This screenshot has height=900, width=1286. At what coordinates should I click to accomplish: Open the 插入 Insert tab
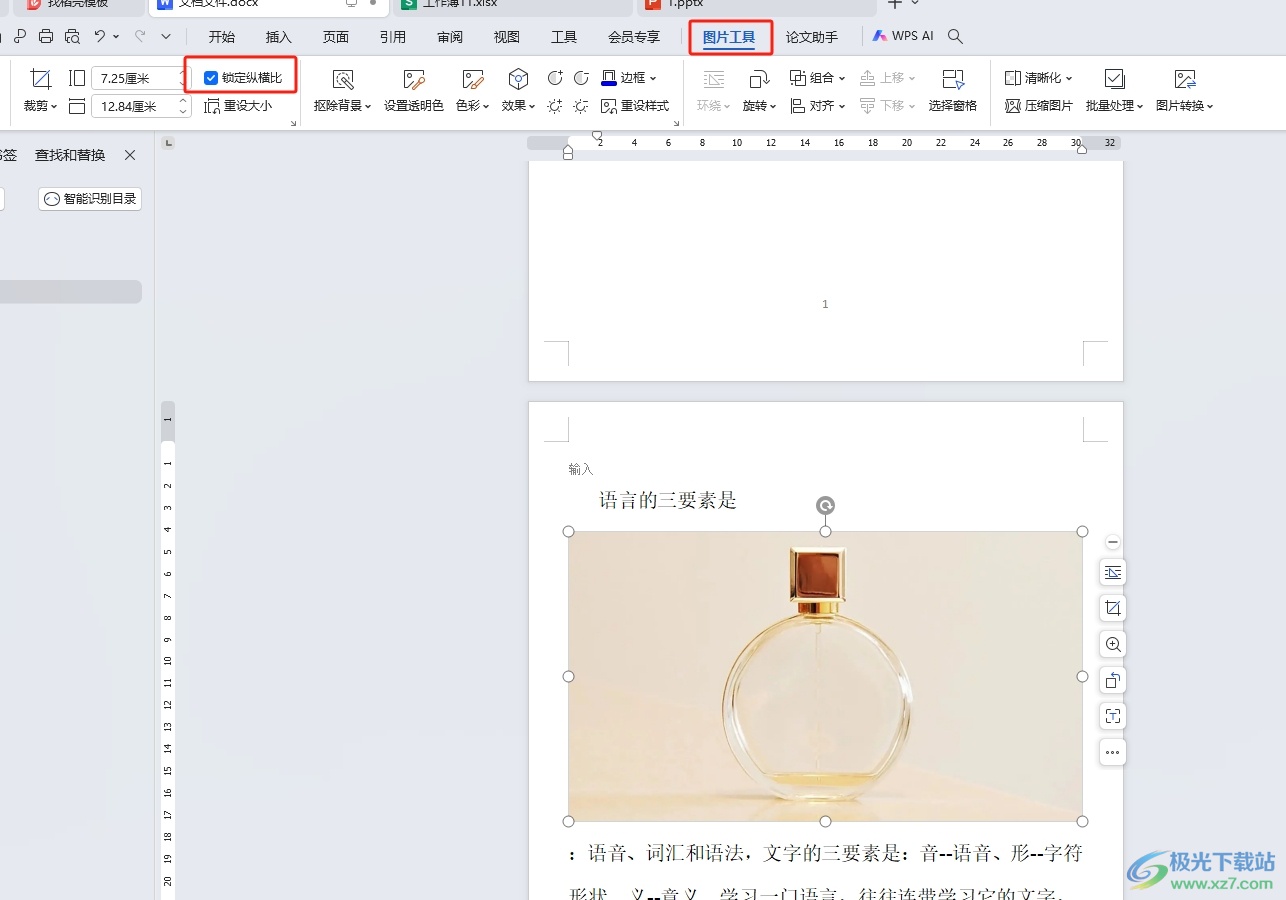279,37
